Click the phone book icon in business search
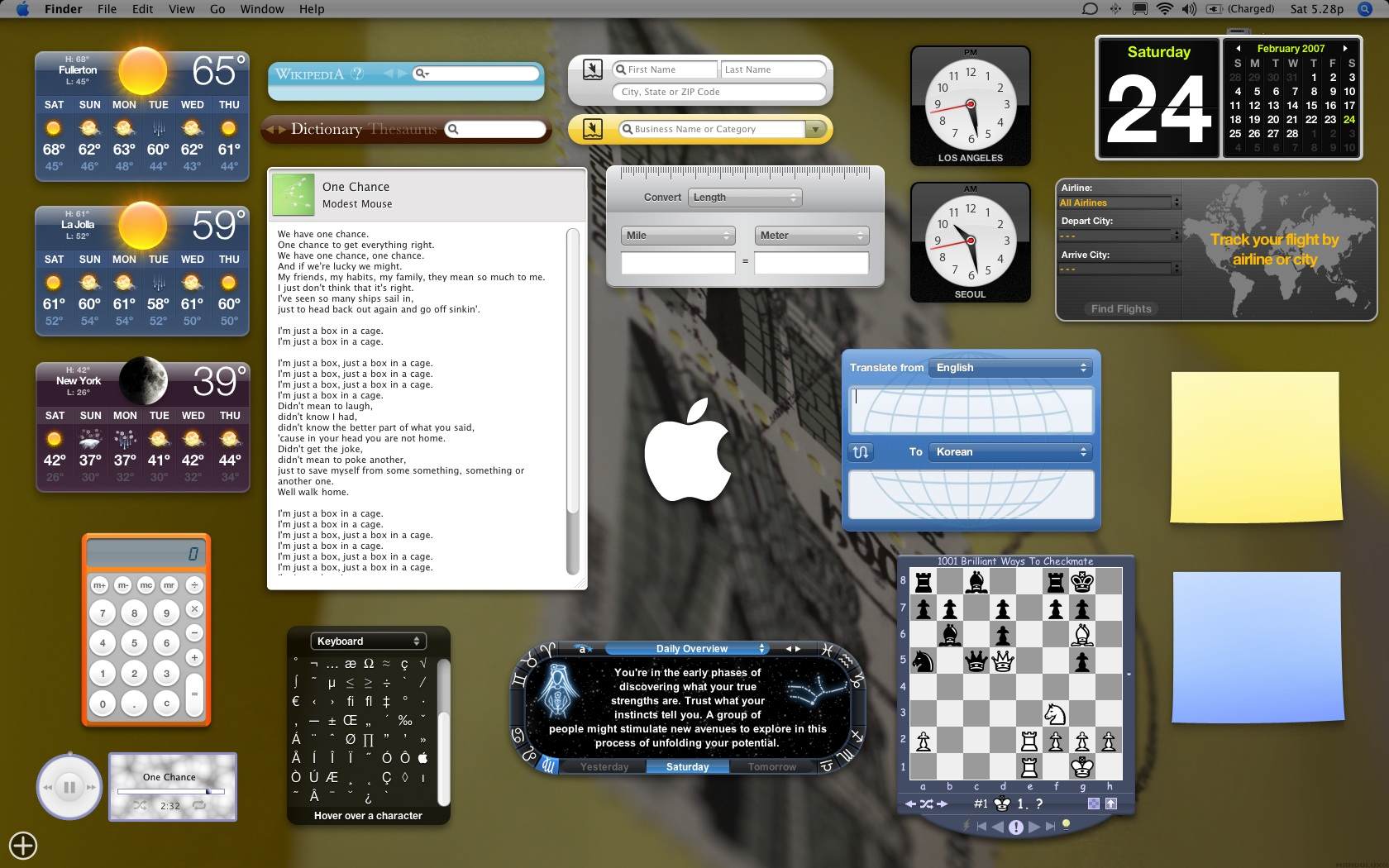This screenshot has height=868, width=1389. pos(593,129)
